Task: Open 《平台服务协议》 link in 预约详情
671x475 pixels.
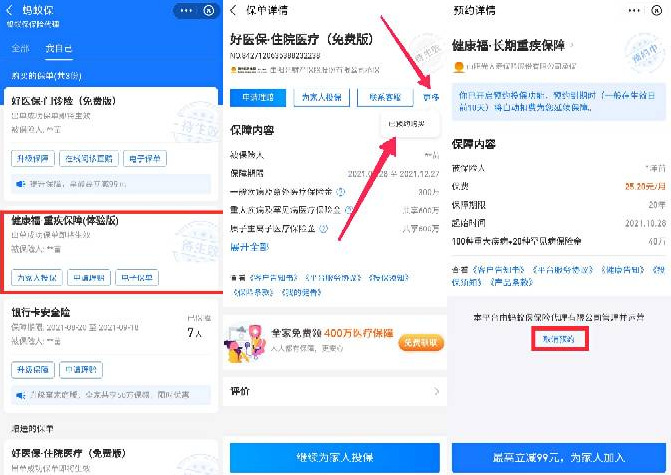Action: pos(562,270)
